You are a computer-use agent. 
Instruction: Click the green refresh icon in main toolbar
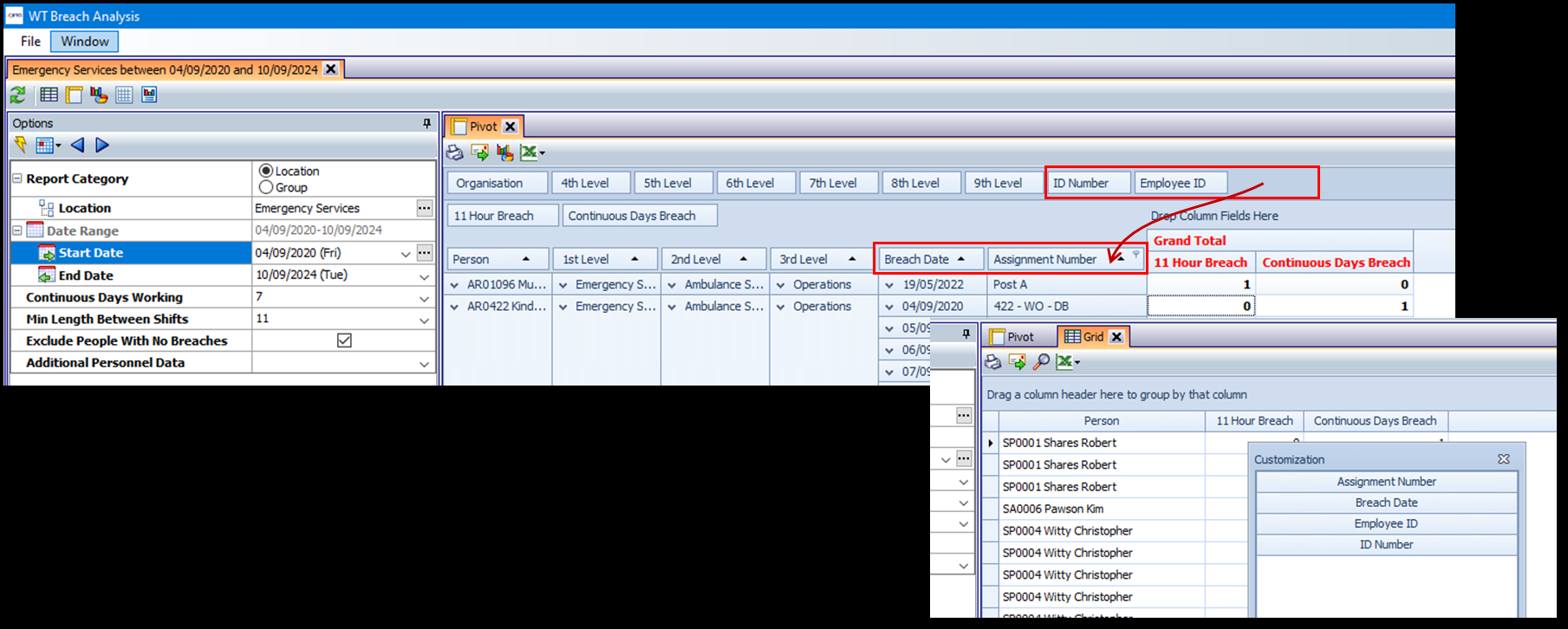pos(17,95)
